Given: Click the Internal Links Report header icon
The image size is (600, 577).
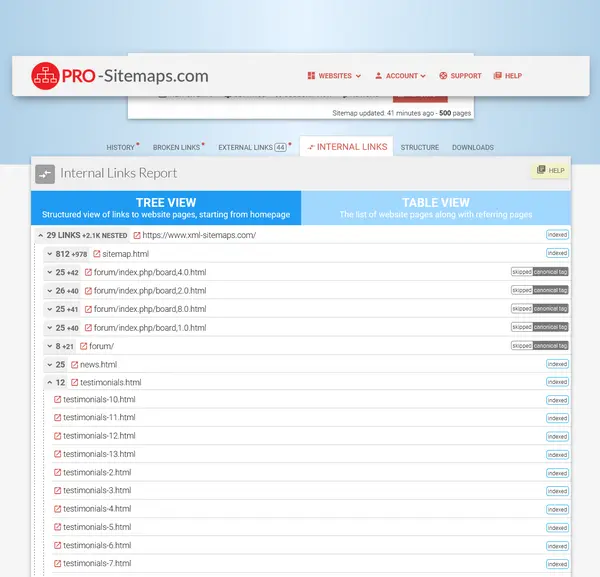Looking at the screenshot, I should point(45,174).
